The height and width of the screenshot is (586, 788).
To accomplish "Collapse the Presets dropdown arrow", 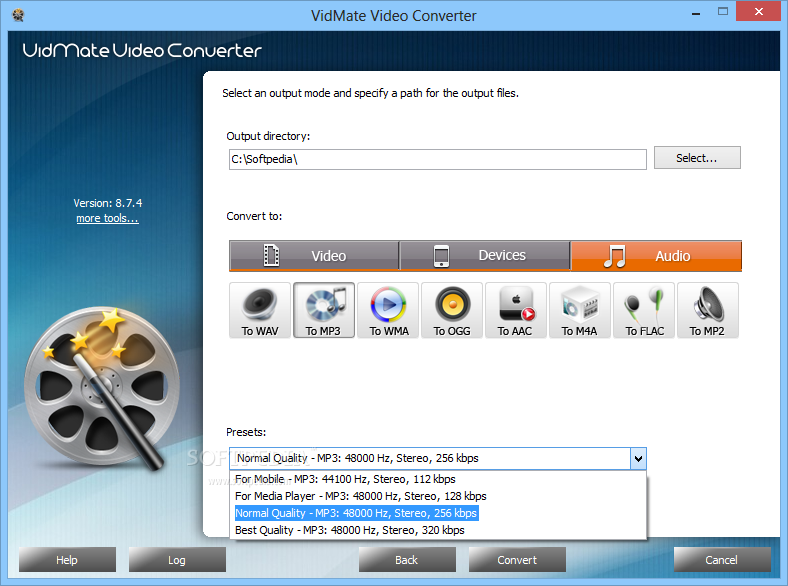I will (638, 458).
